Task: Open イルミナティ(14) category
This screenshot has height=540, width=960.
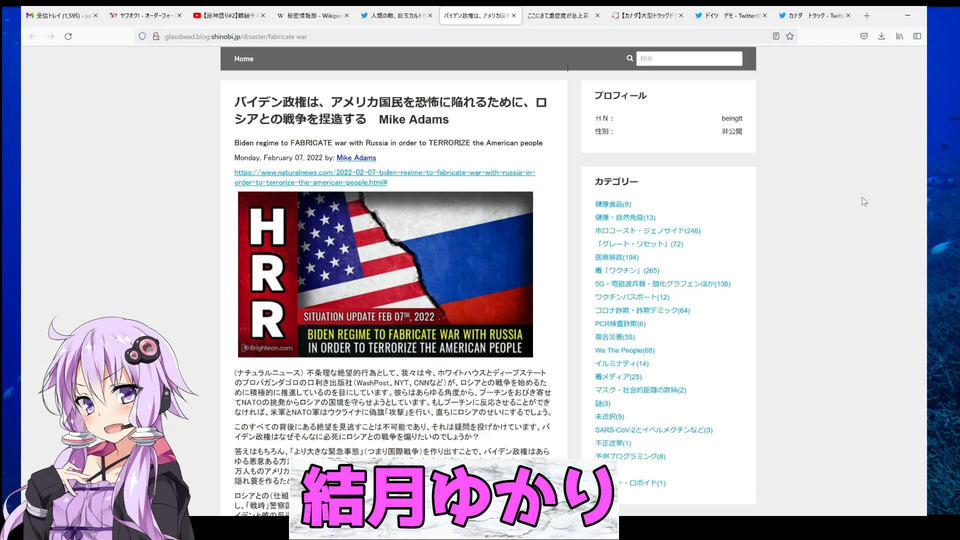Action: (x=621, y=364)
